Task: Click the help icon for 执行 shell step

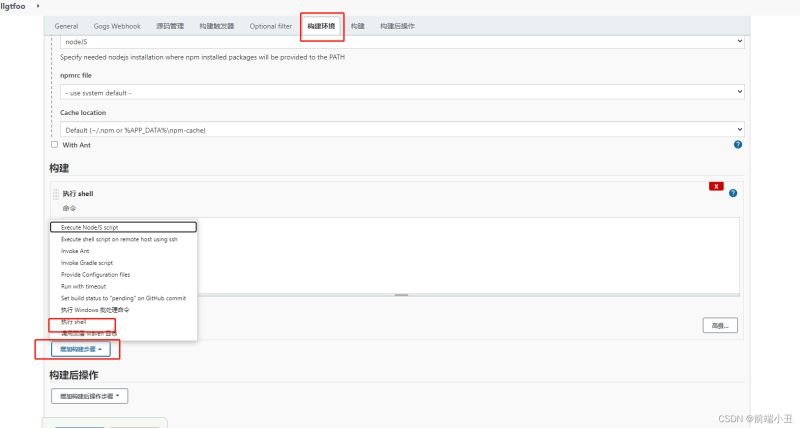Action: point(733,193)
